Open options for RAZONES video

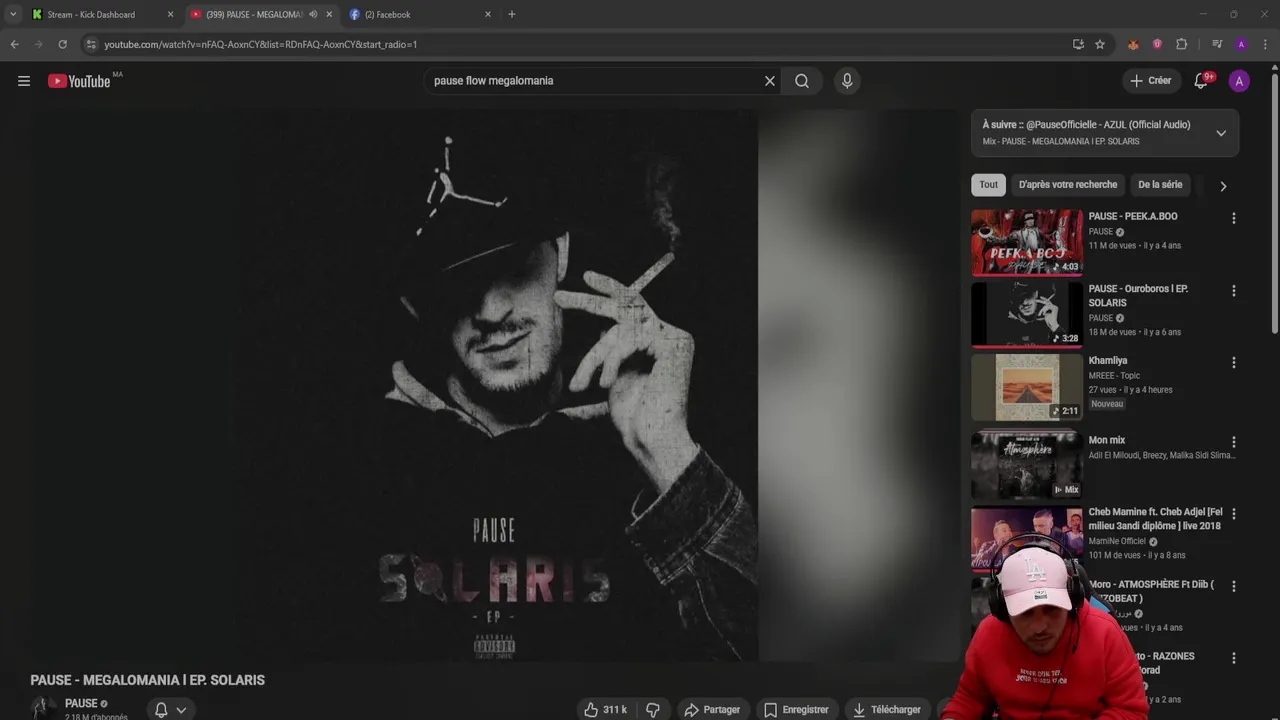coord(1233,658)
